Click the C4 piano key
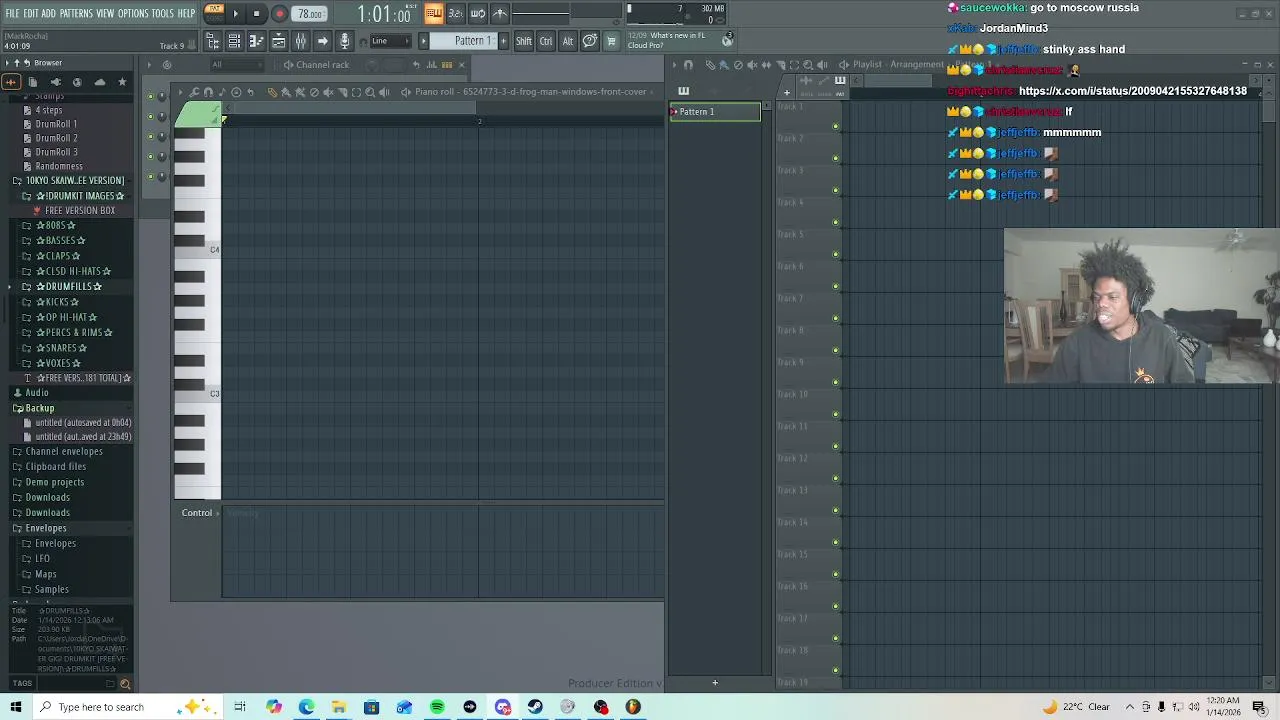The image size is (1280, 720). (x=198, y=250)
